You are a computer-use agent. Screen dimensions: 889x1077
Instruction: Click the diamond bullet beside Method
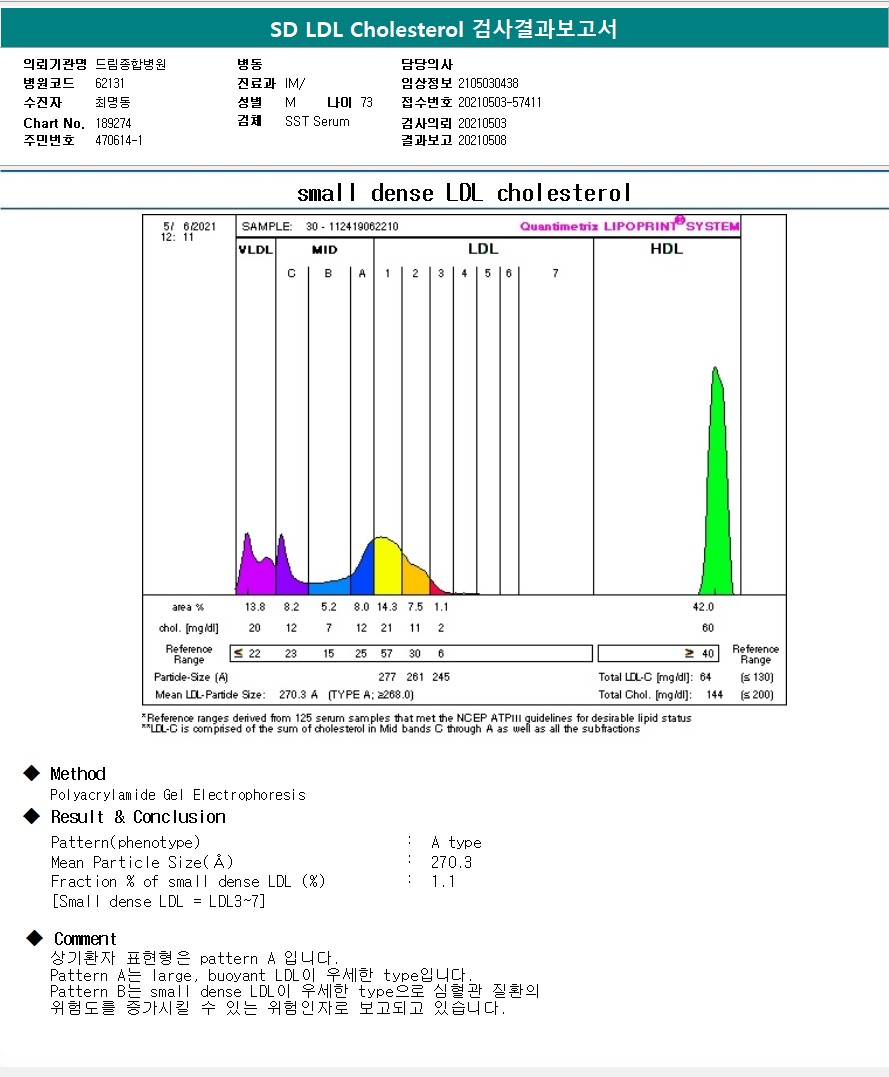[32, 773]
